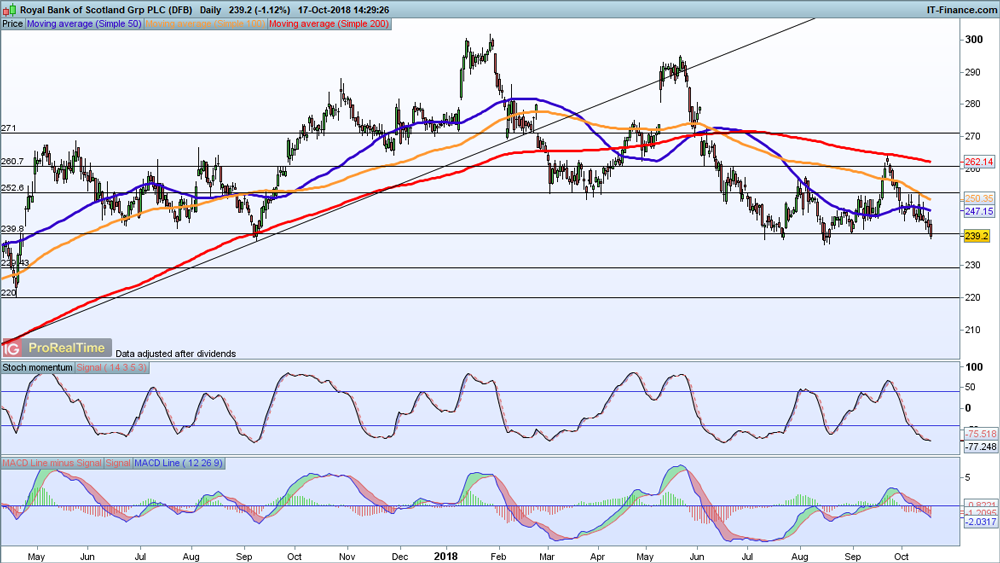Select the MACD Signal legend label
Image resolution: width=1000 pixels, height=563 pixels.
117,463
